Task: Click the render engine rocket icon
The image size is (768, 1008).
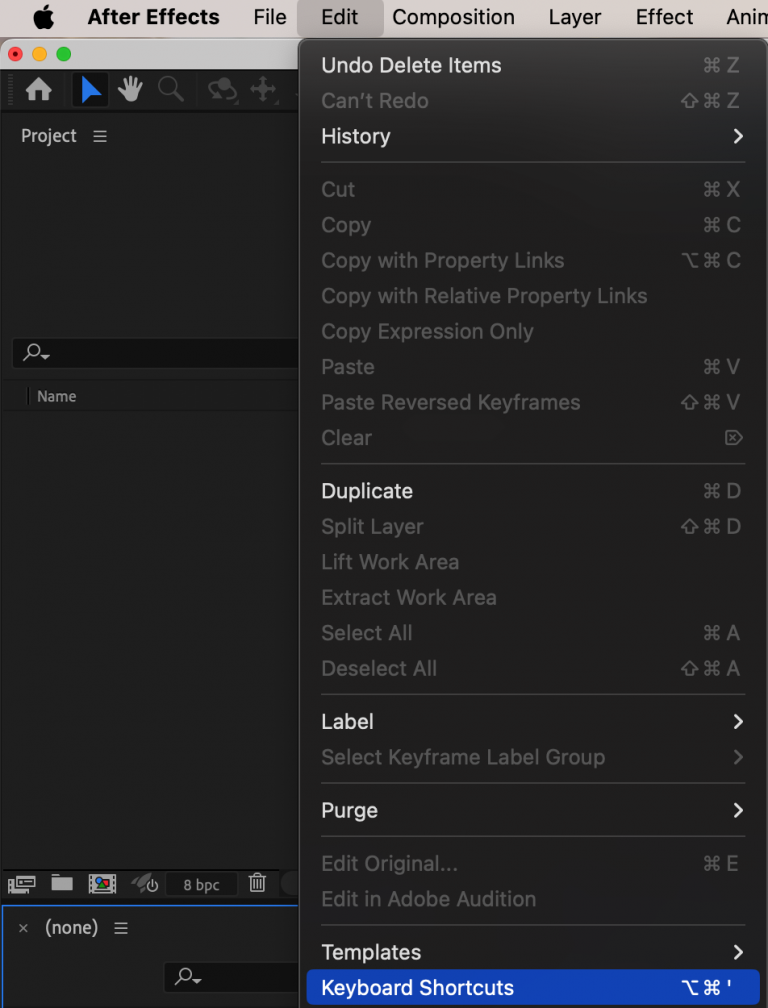Action: 144,884
